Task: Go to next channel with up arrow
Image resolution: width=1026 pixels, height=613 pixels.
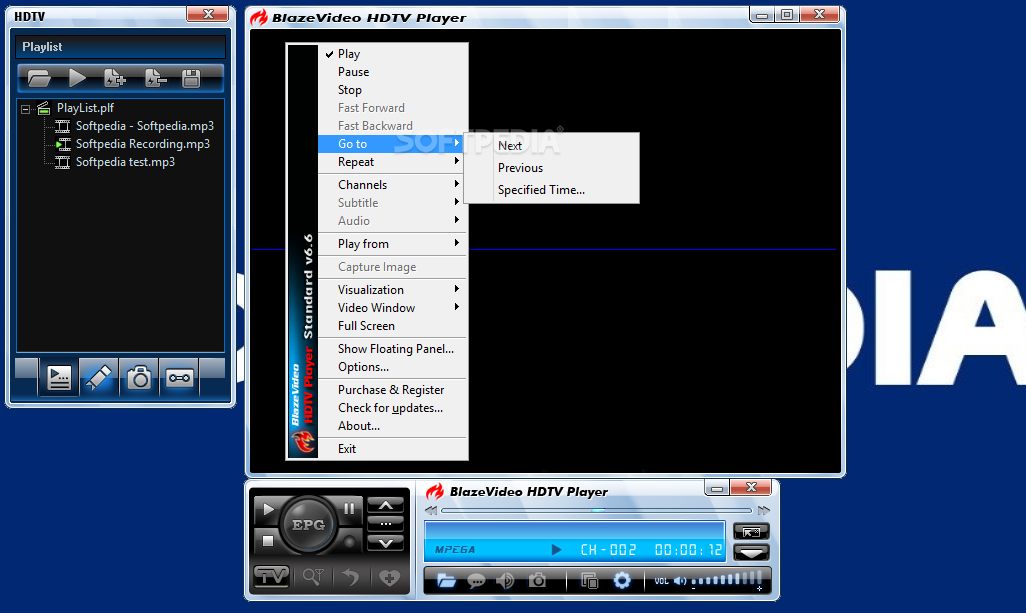Action: click(x=386, y=506)
